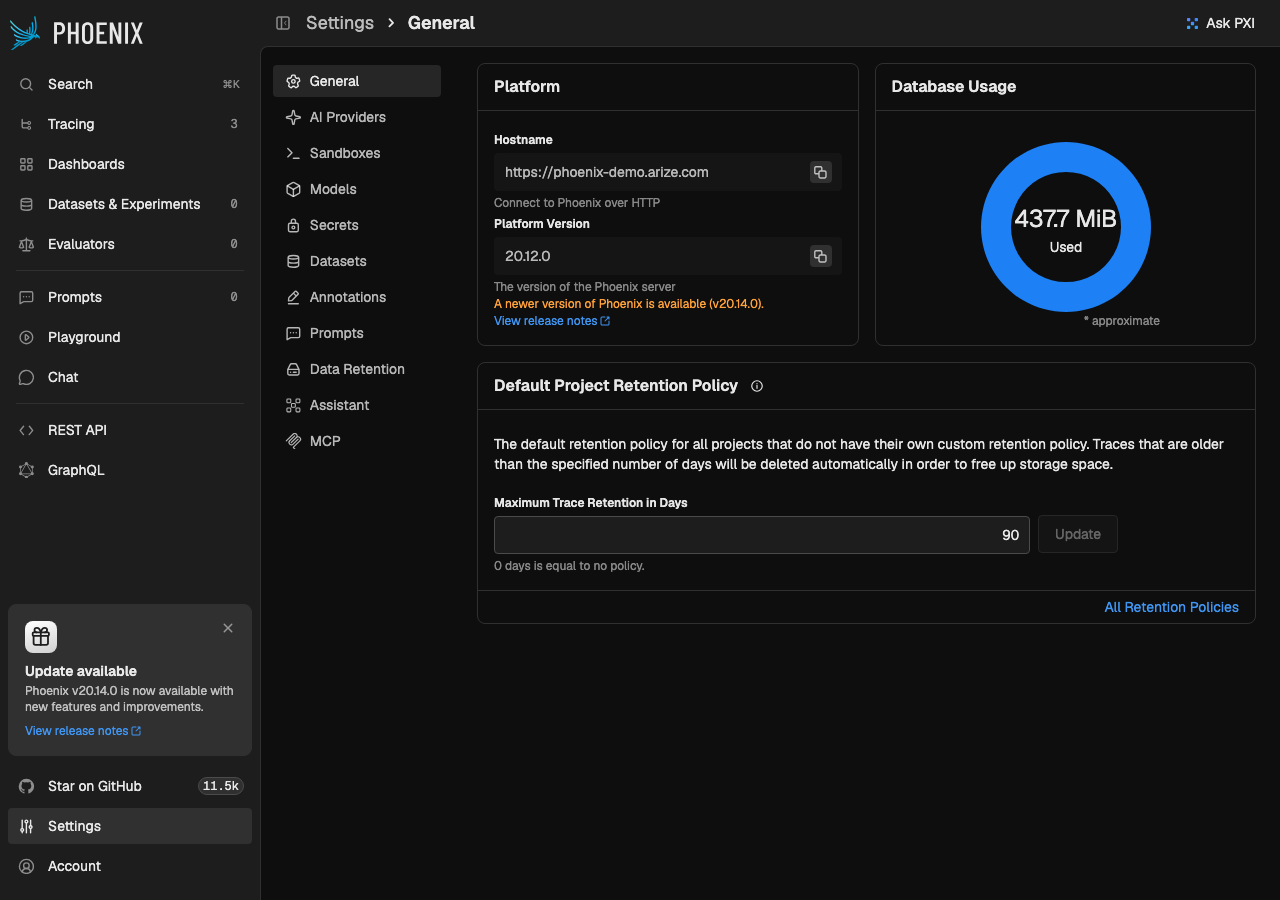The width and height of the screenshot is (1280, 900).
Task: Click '0 days is equal to no policy.'
Action: click(569, 566)
